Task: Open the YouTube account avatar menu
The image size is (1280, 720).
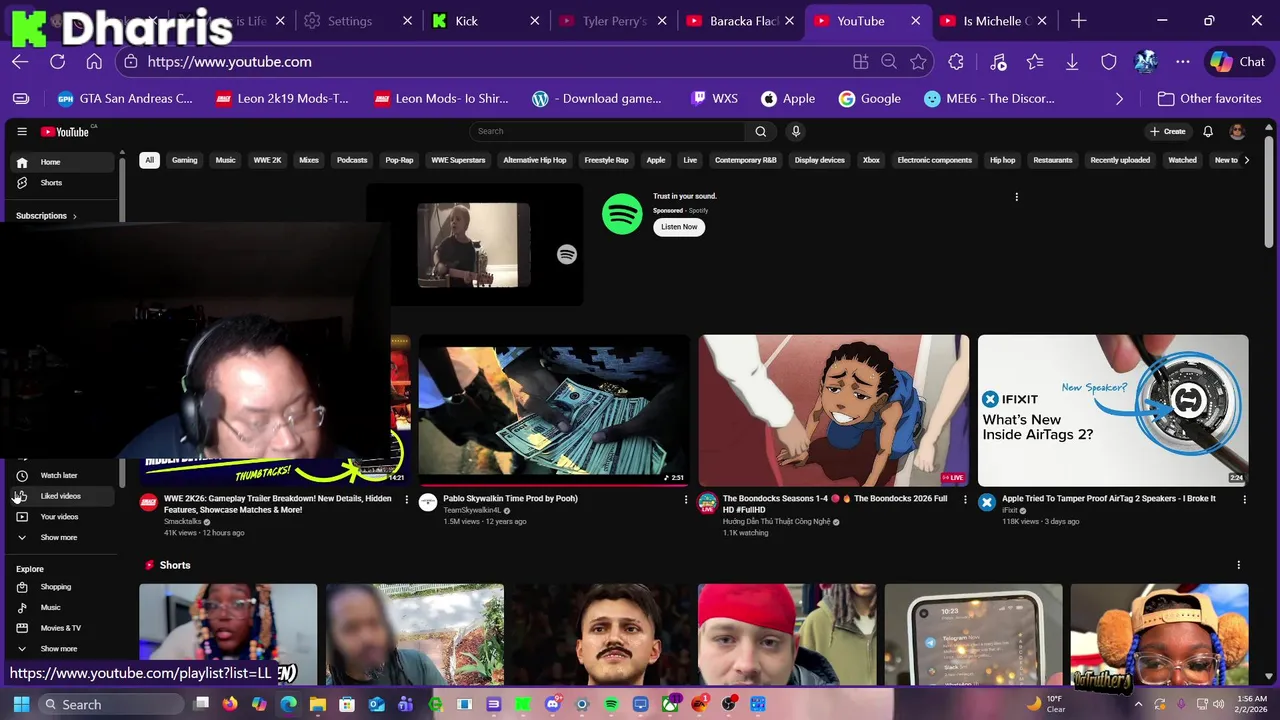Action: coord(1237,131)
